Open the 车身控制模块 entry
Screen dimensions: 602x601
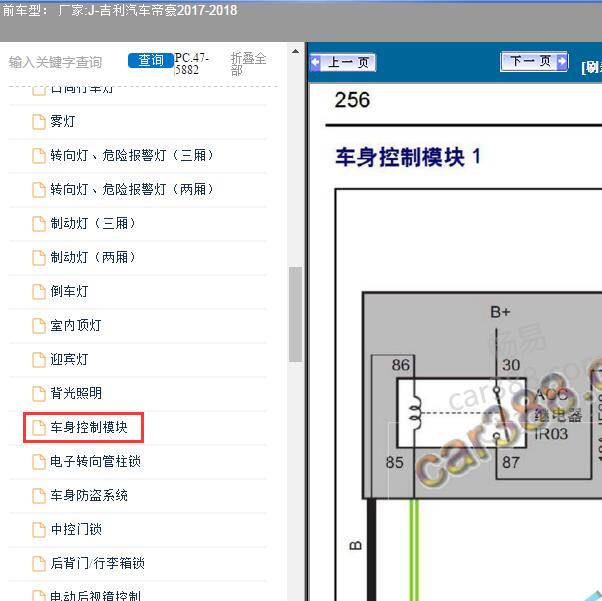(89, 427)
